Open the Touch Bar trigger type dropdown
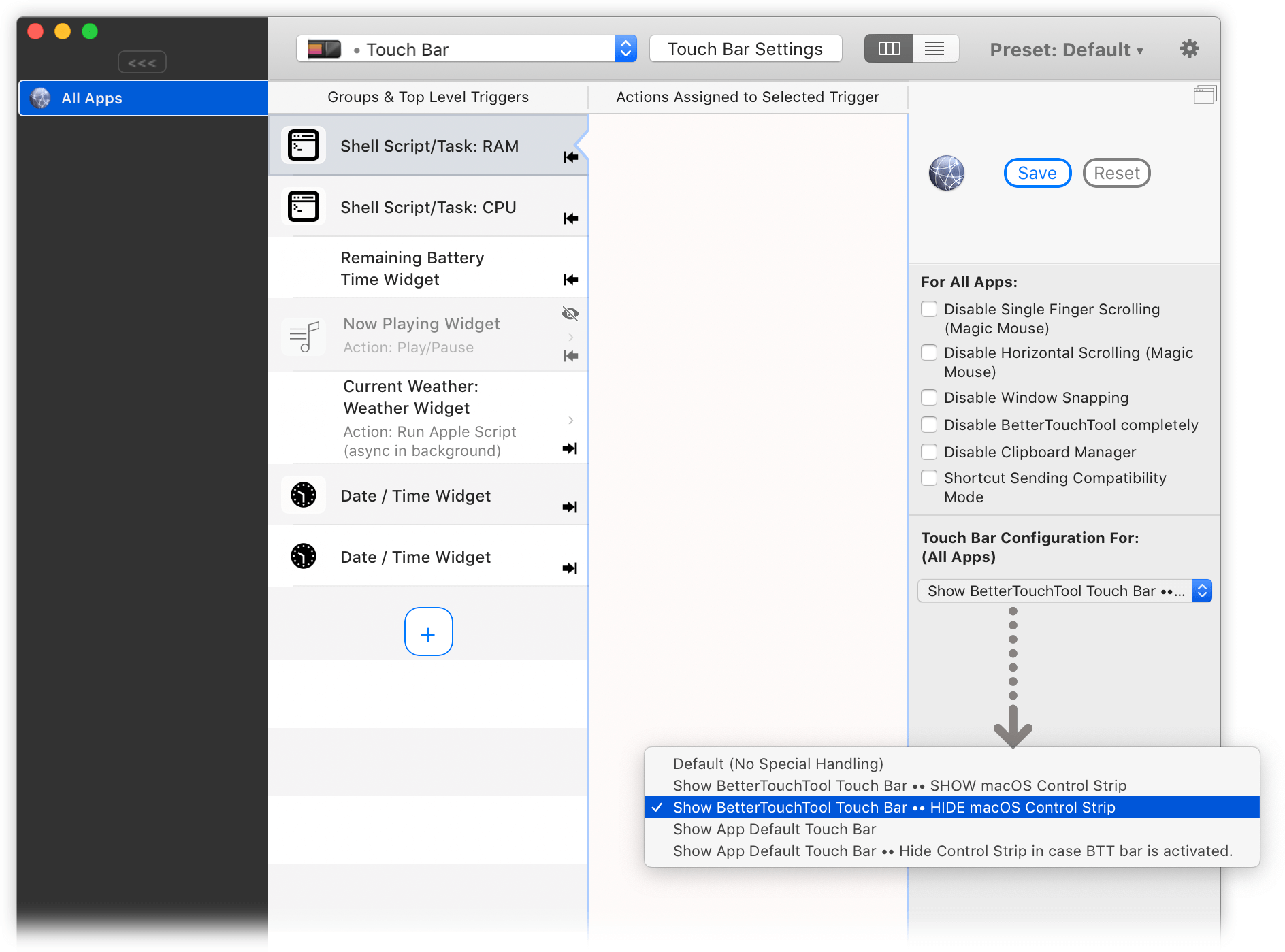 [467, 49]
